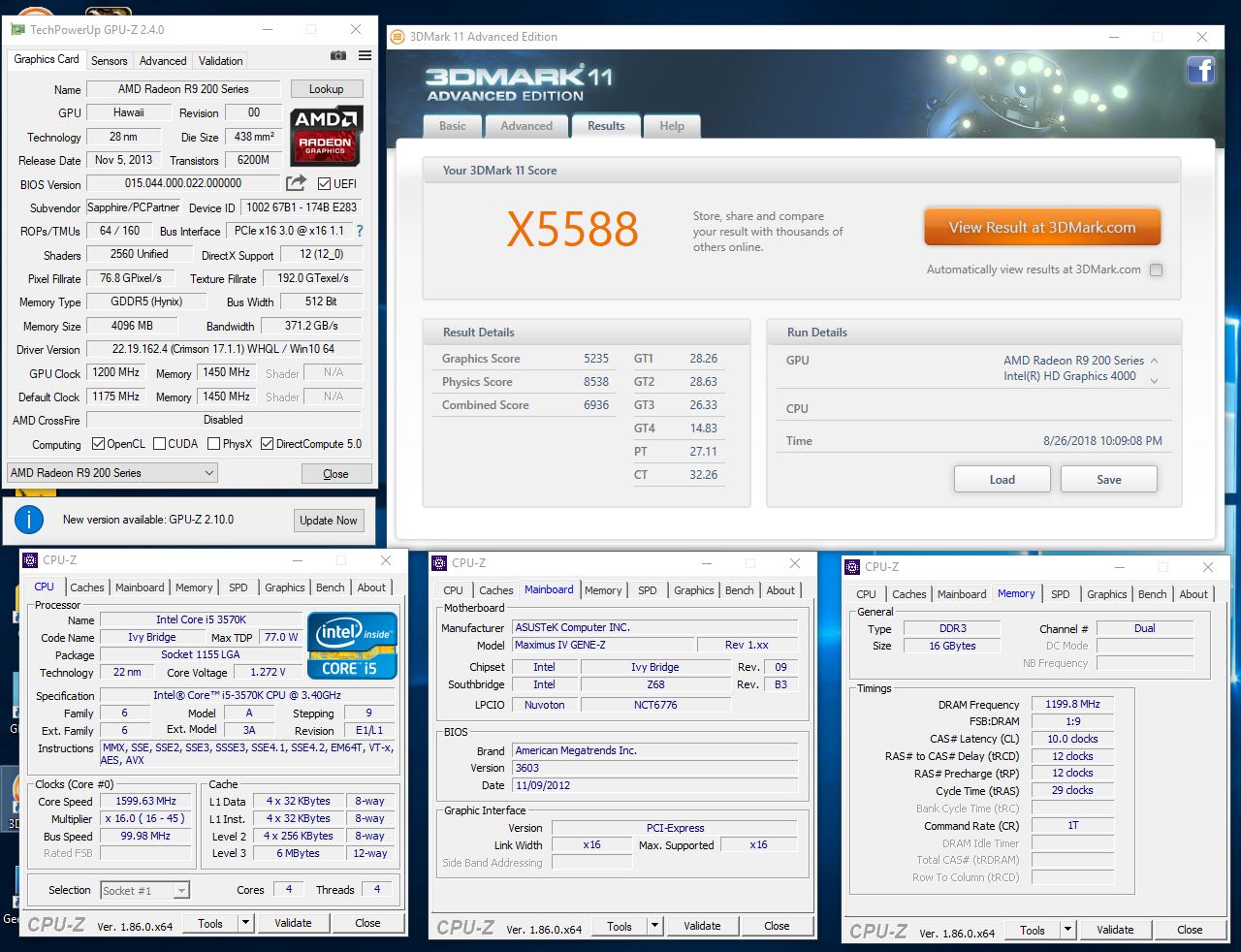
Task: Click the AMD Radeon Graphics logo
Action: 327,135
